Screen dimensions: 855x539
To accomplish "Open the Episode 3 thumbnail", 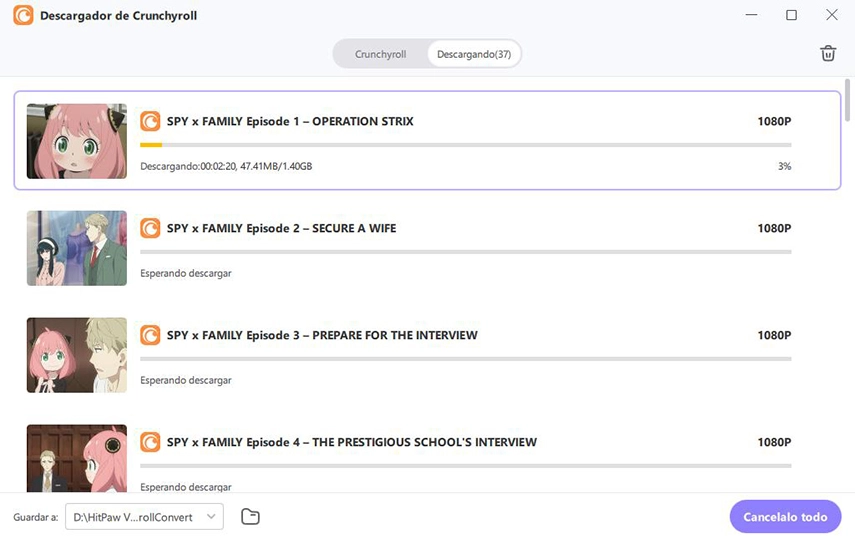I will 77,355.
